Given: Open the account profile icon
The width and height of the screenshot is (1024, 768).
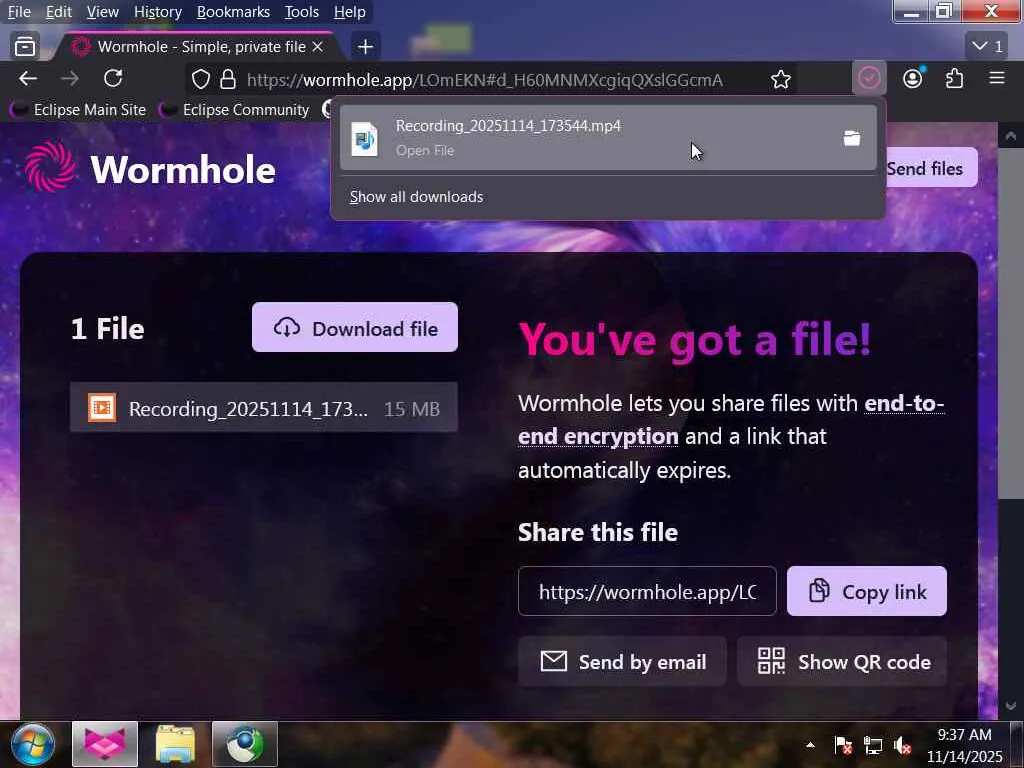Looking at the screenshot, I should coord(912,79).
